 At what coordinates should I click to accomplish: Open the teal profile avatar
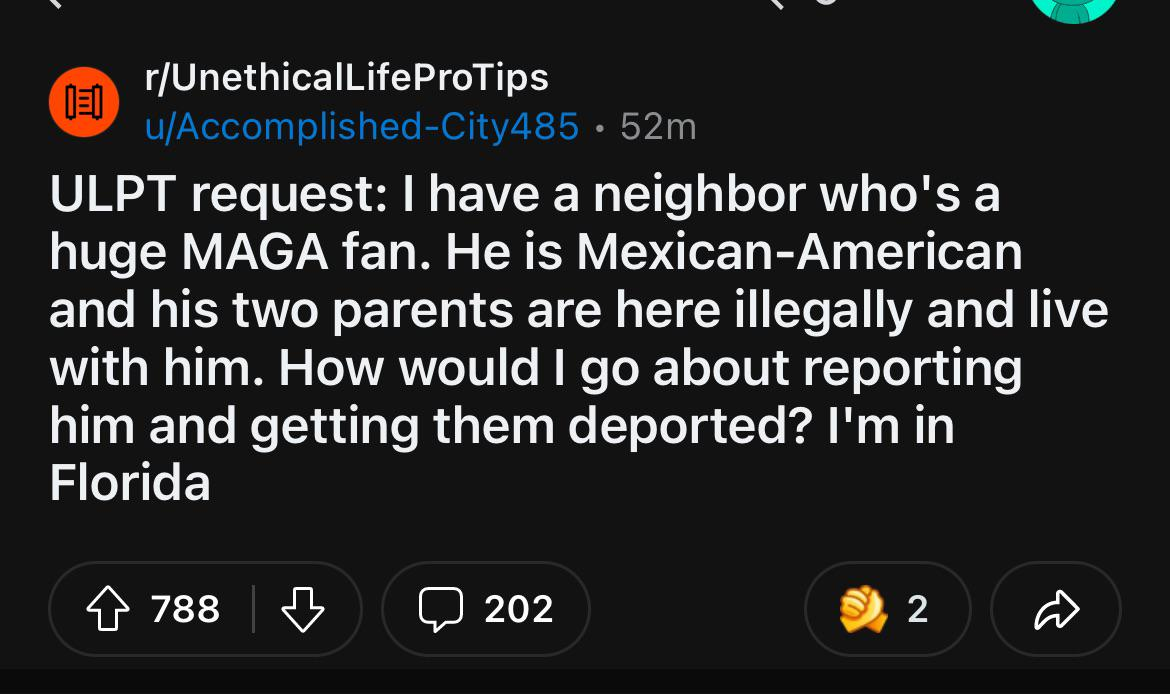point(1073,10)
